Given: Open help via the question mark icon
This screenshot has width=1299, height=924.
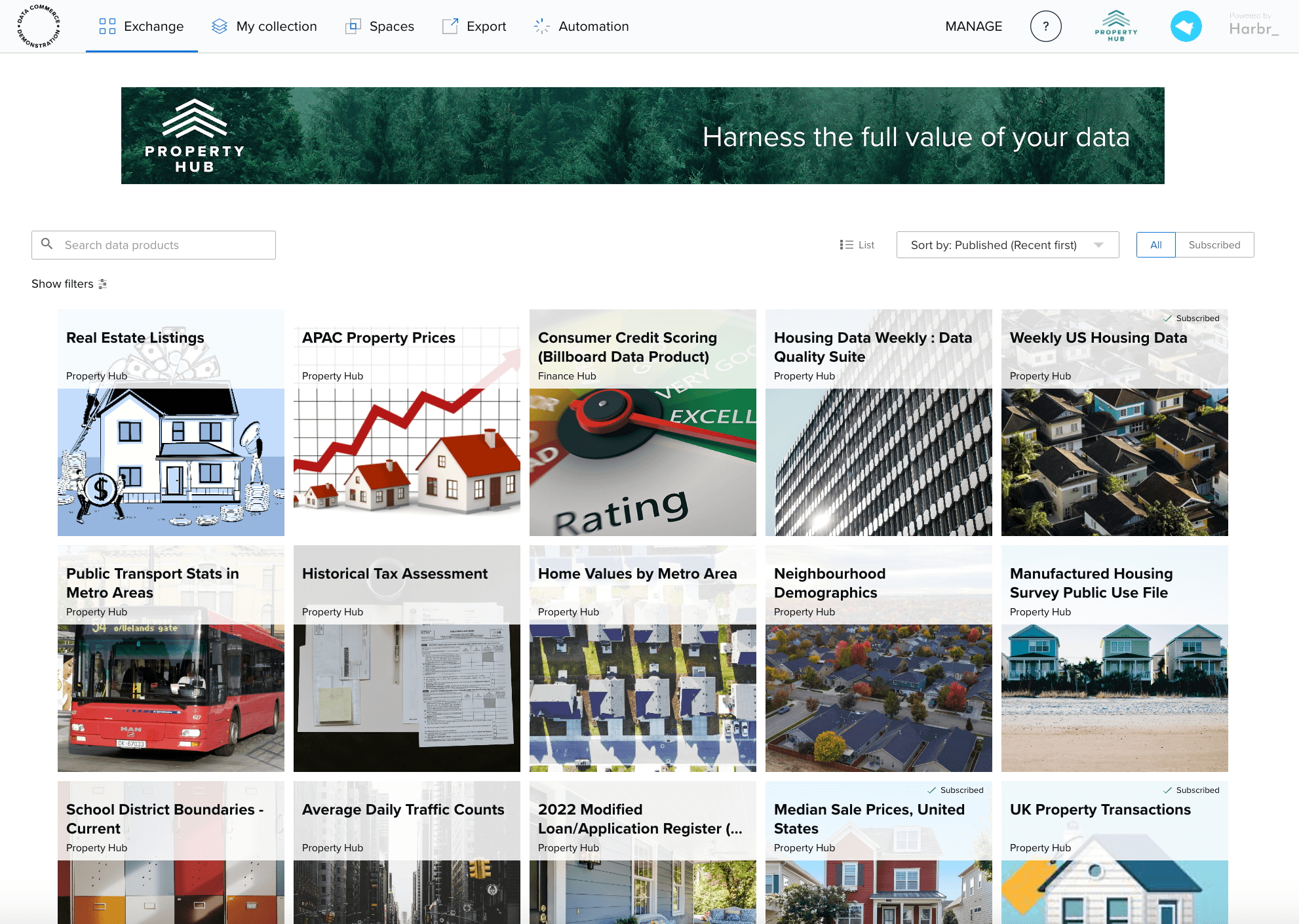Looking at the screenshot, I should [x=1046, y=26].
